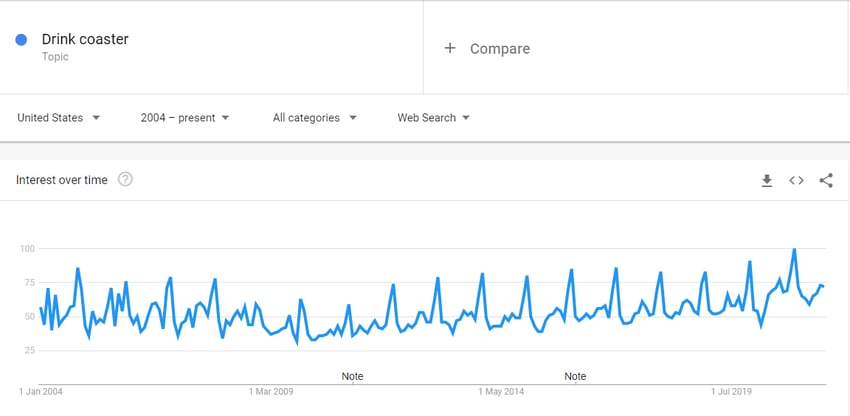This screenshot has width=850, height=416.
Task: Expand the All categories dropdown
Action: click(314, 118)
